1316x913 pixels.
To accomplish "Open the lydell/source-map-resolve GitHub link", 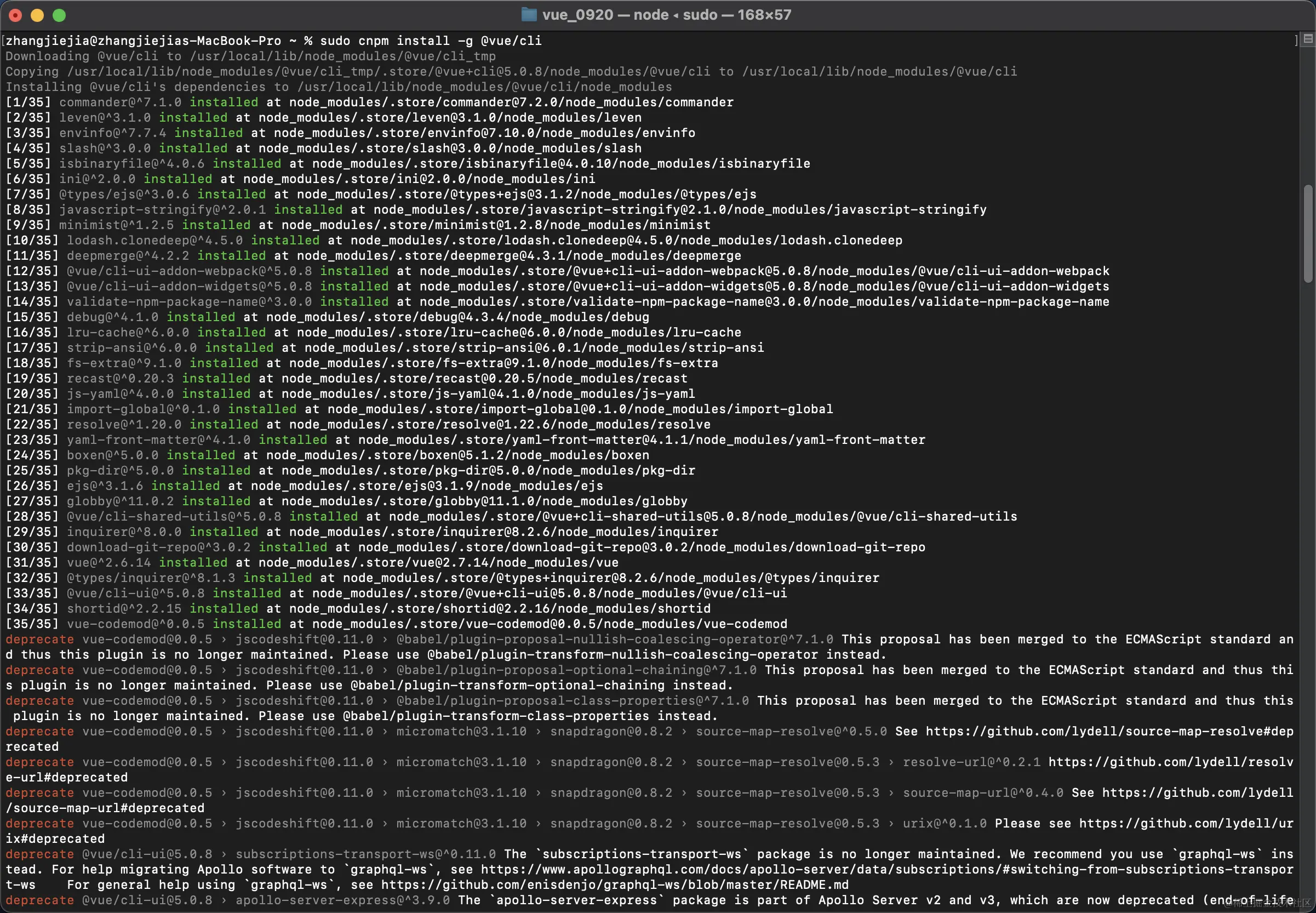I will click(x=1108, y=731).
